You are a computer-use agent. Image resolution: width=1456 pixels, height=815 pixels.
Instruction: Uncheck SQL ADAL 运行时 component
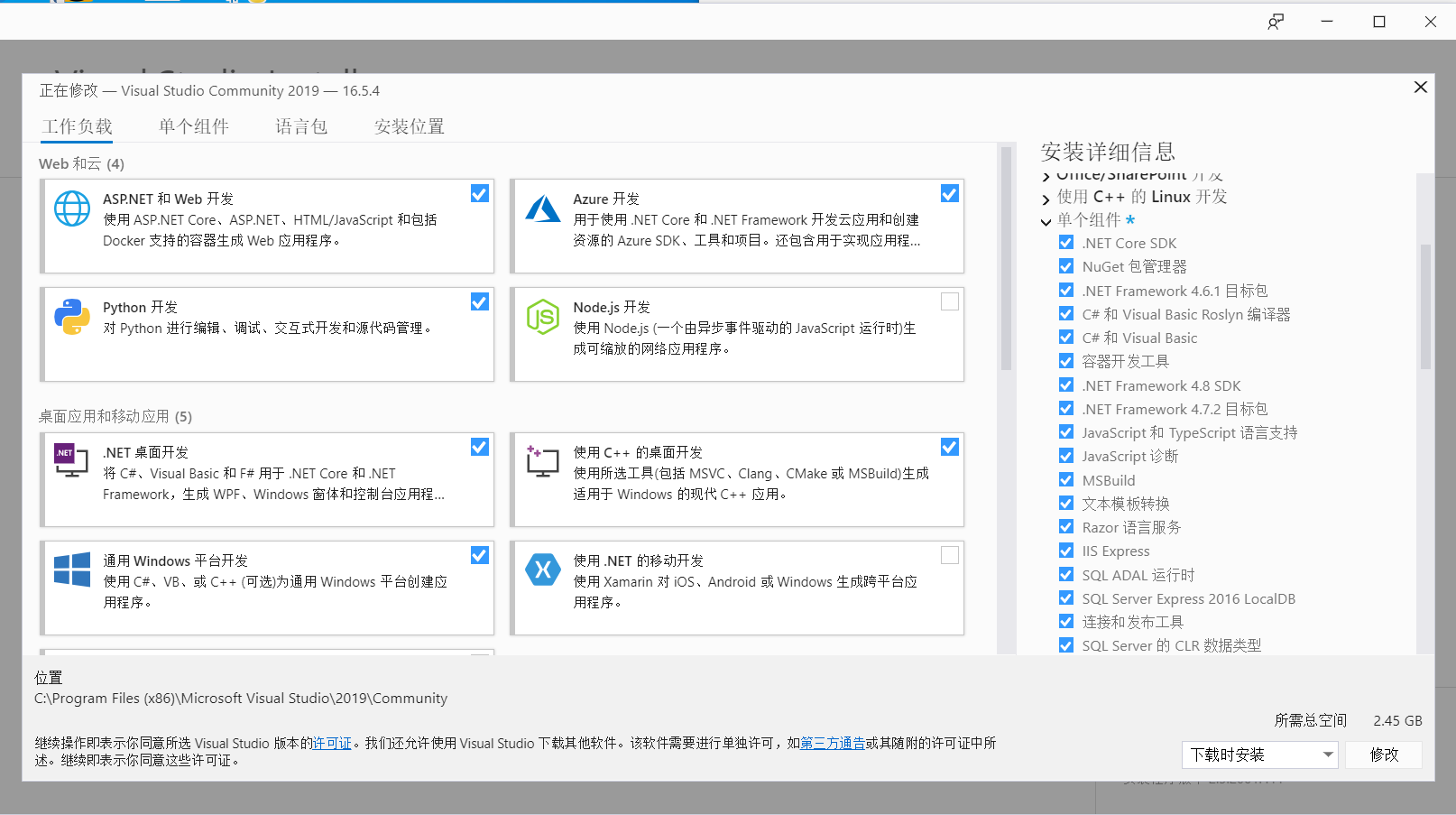(x=1066, y=574)
